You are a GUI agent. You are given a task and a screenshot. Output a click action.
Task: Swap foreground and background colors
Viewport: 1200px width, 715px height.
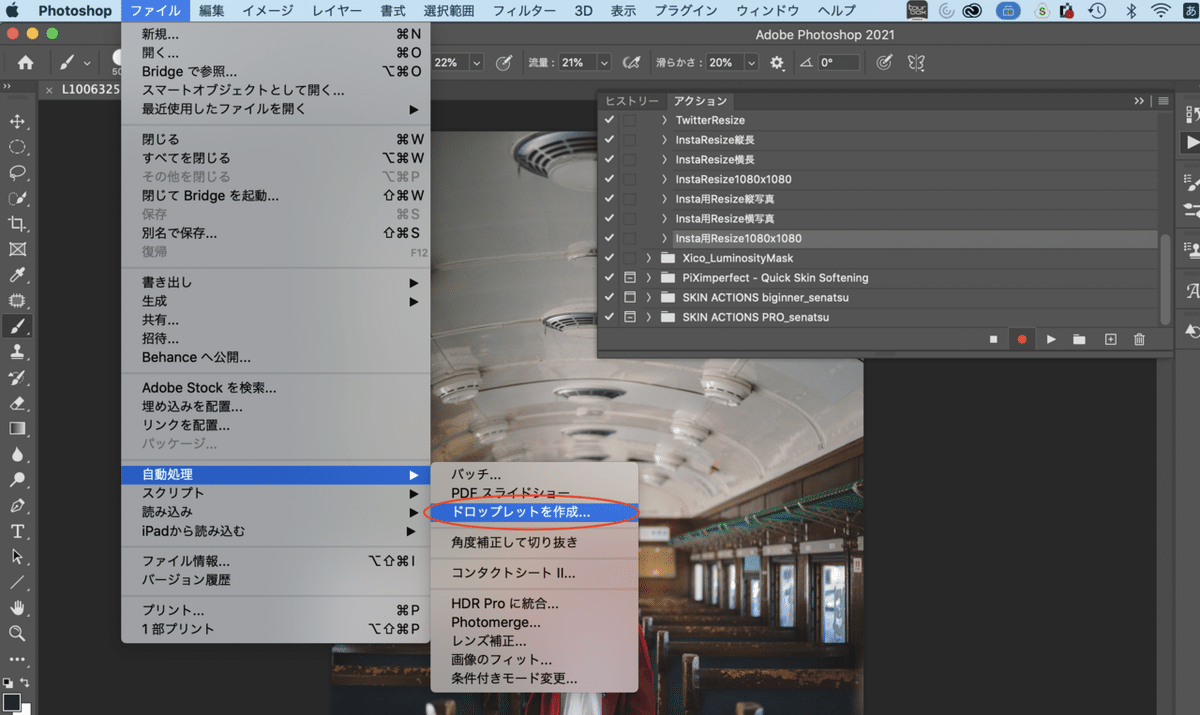(25, 683)
